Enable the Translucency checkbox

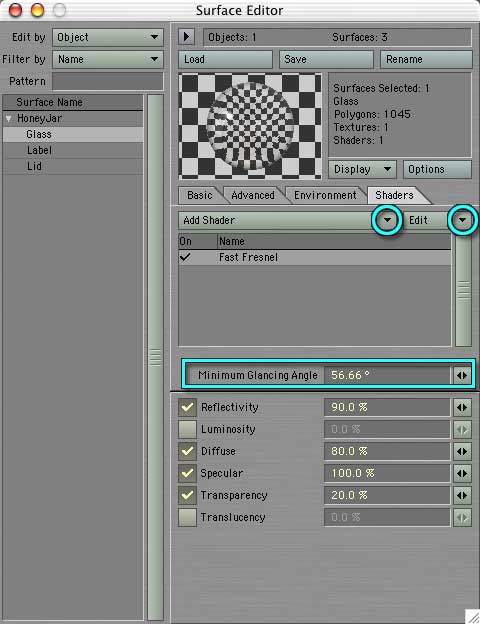pyautogui.click(x=187, y=517)
